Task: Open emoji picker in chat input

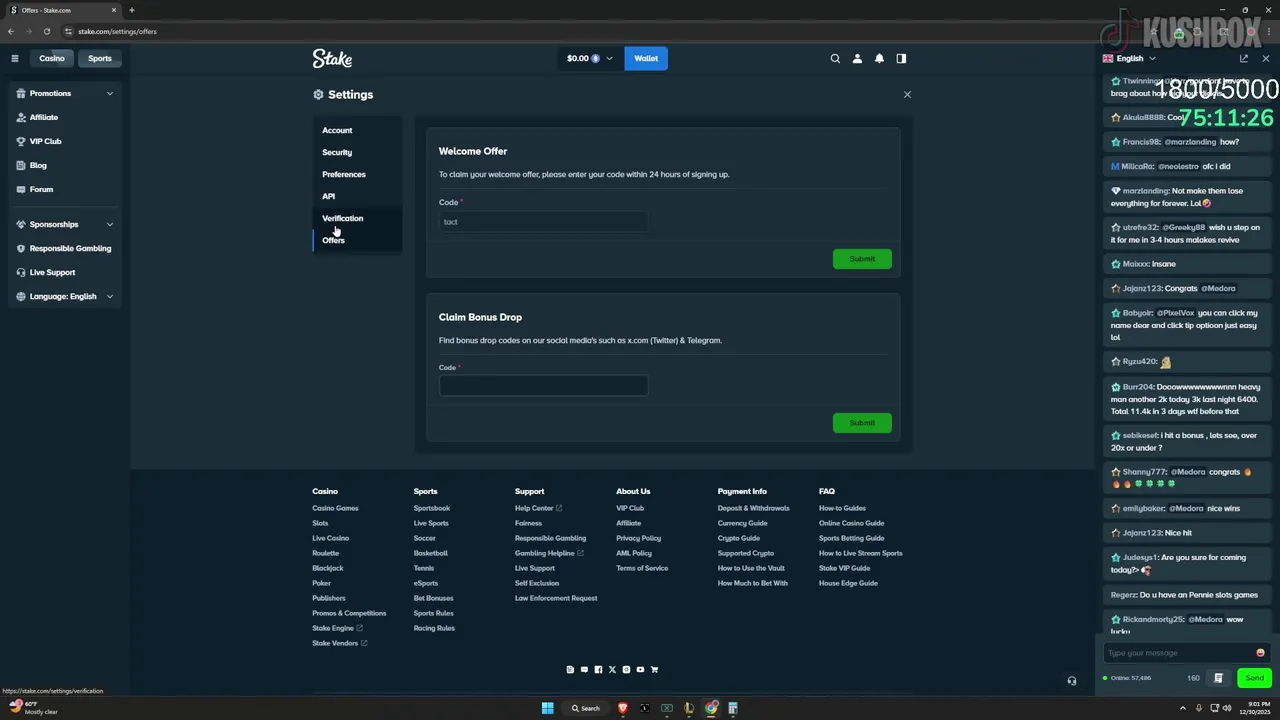Action: point(1260,653)
